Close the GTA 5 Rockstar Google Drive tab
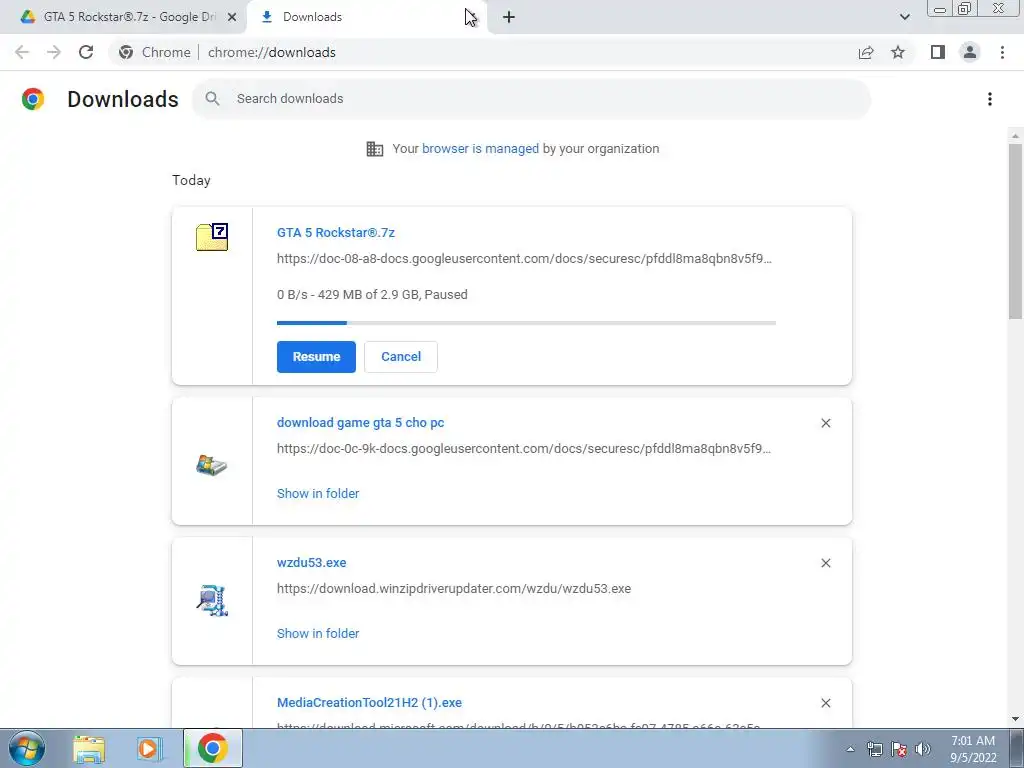Viewport: 1024px width, 768px height. (232, 17)
